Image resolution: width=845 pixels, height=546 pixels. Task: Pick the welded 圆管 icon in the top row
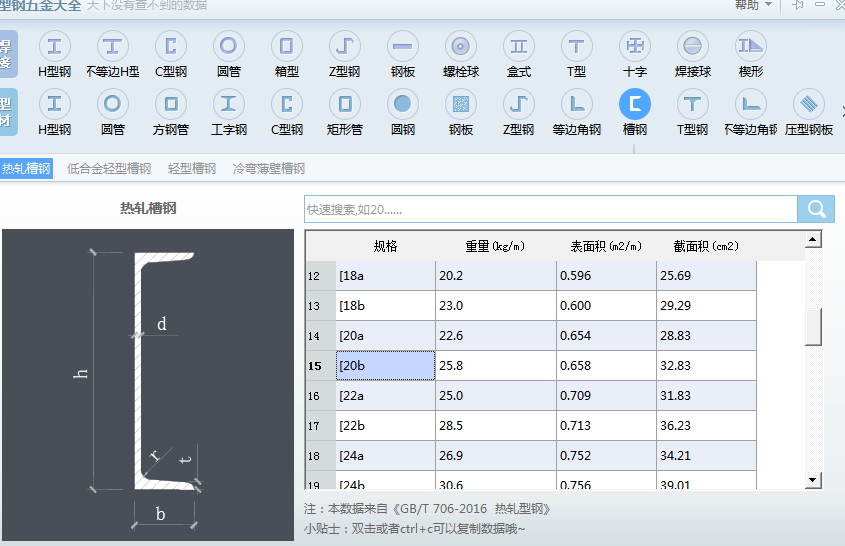(228, 46)
